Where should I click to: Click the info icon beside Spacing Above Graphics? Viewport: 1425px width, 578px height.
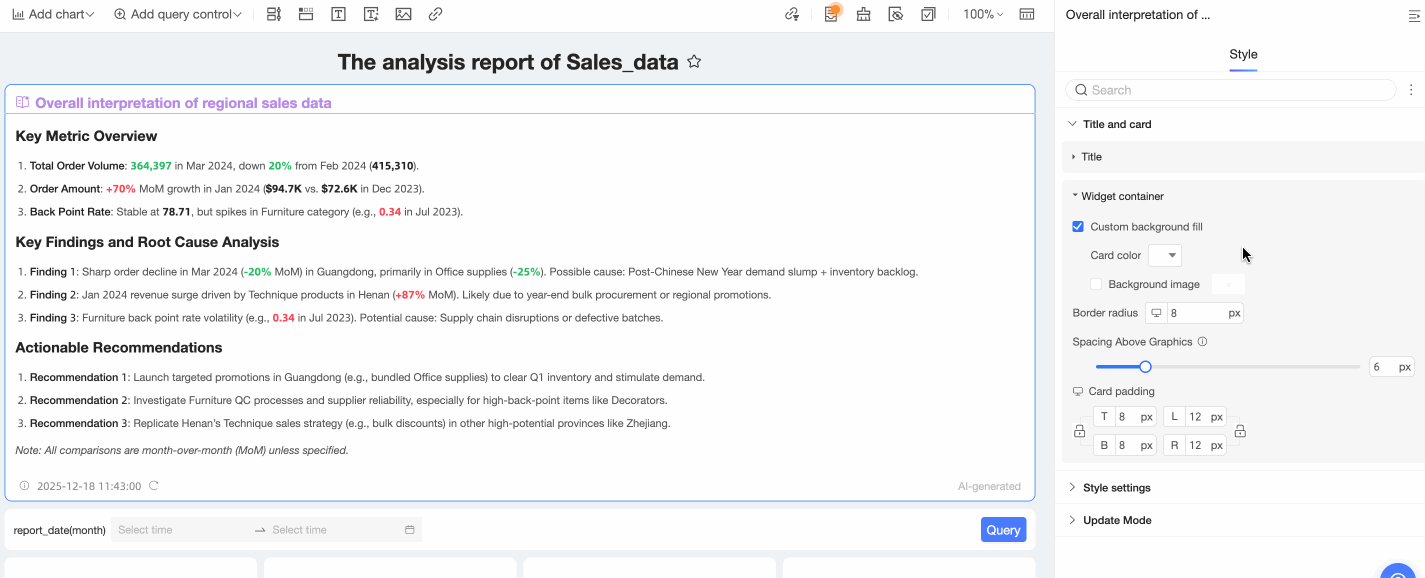(x=1202, y=342)
